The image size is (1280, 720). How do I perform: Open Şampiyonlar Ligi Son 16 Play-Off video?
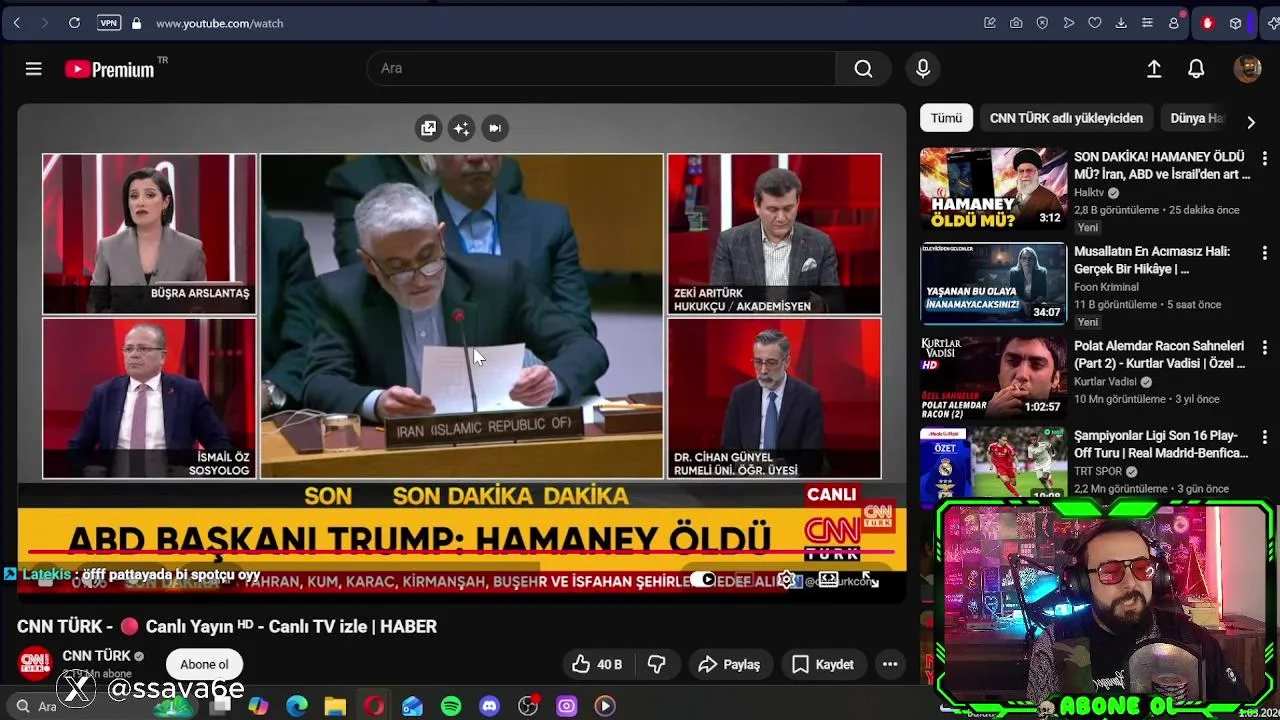[x=1161, y=444]
